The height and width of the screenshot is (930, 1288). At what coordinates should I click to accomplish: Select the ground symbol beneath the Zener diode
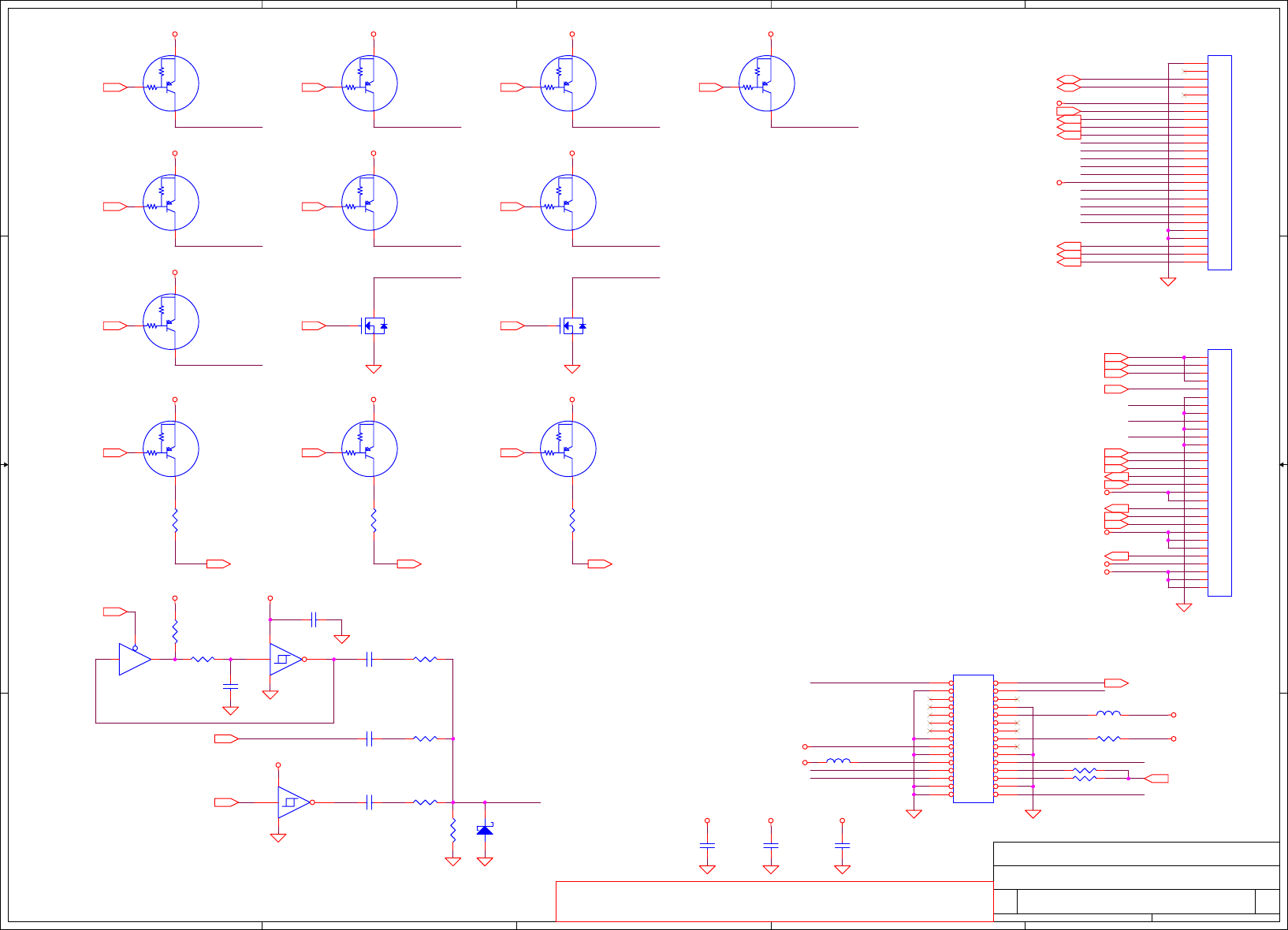pos(485,861)
